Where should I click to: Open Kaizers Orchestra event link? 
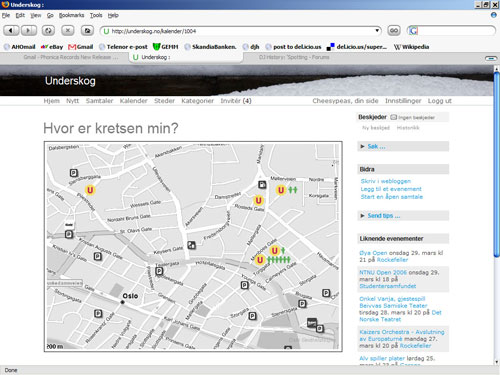click(402, 335)
